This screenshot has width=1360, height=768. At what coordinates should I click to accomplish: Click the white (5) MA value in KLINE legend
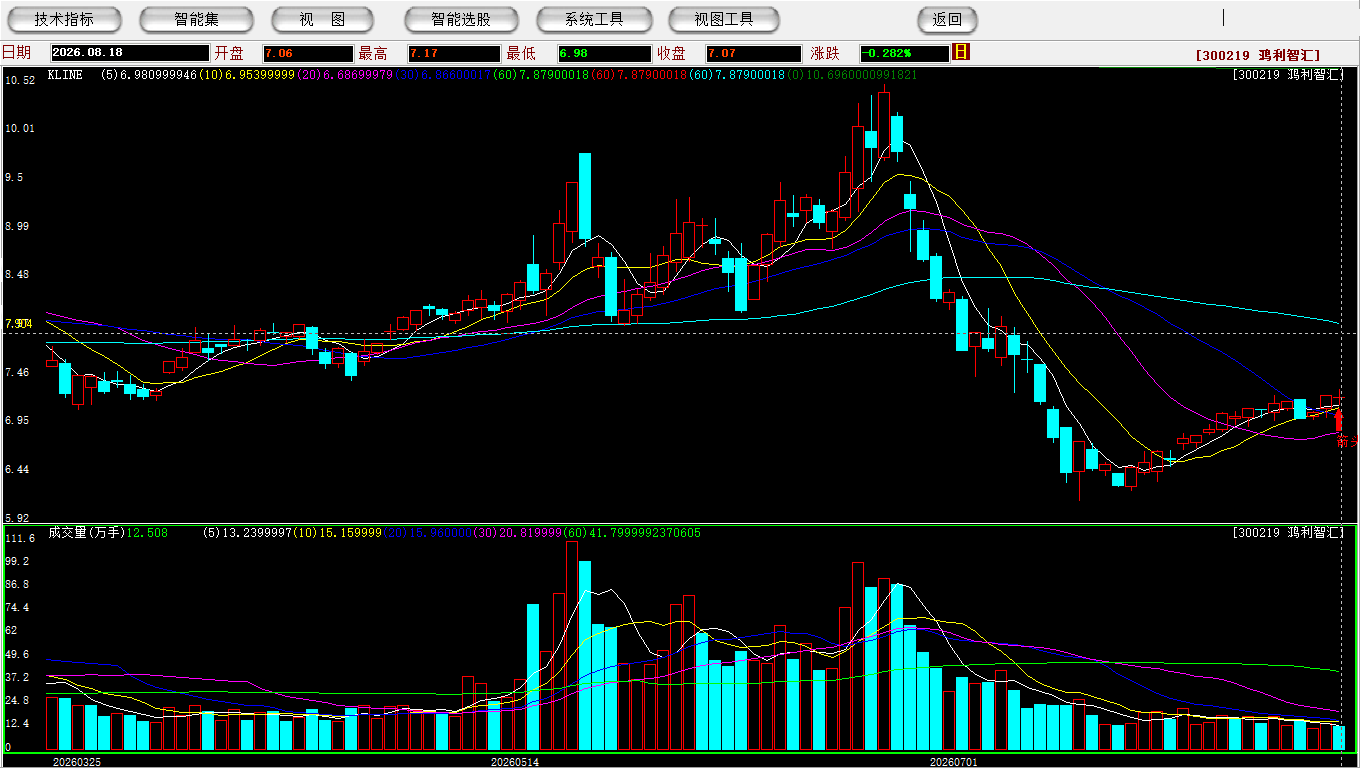point(149,75)
